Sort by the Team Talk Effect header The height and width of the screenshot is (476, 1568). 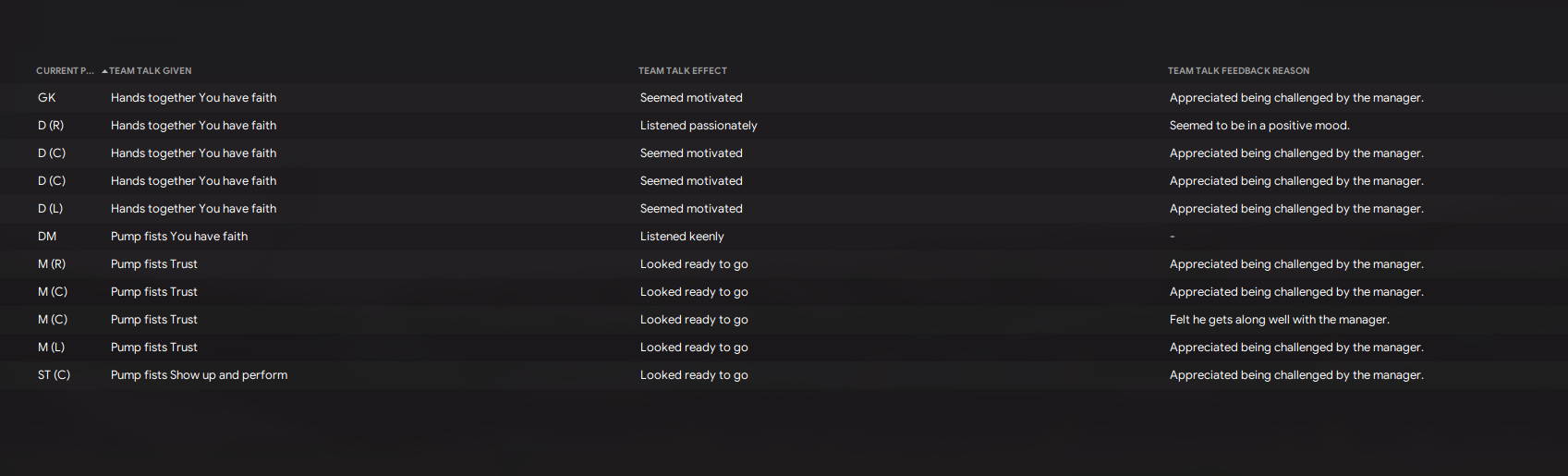tap(682, 71)
